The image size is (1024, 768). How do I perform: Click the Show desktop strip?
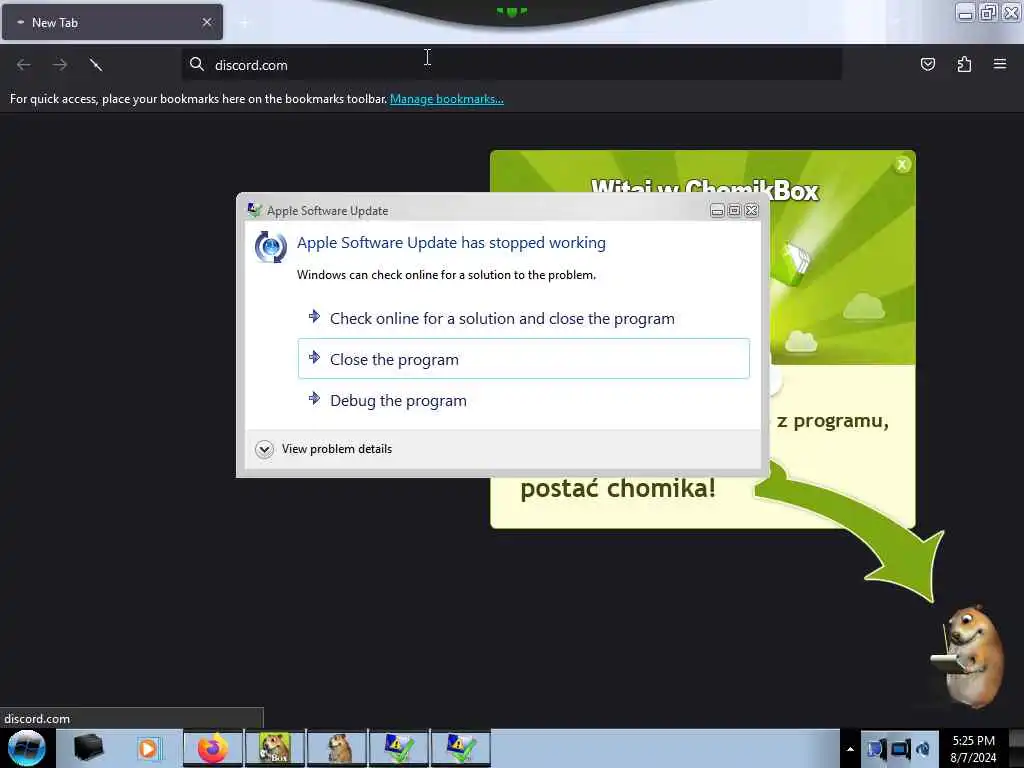tap(1016, 748)
